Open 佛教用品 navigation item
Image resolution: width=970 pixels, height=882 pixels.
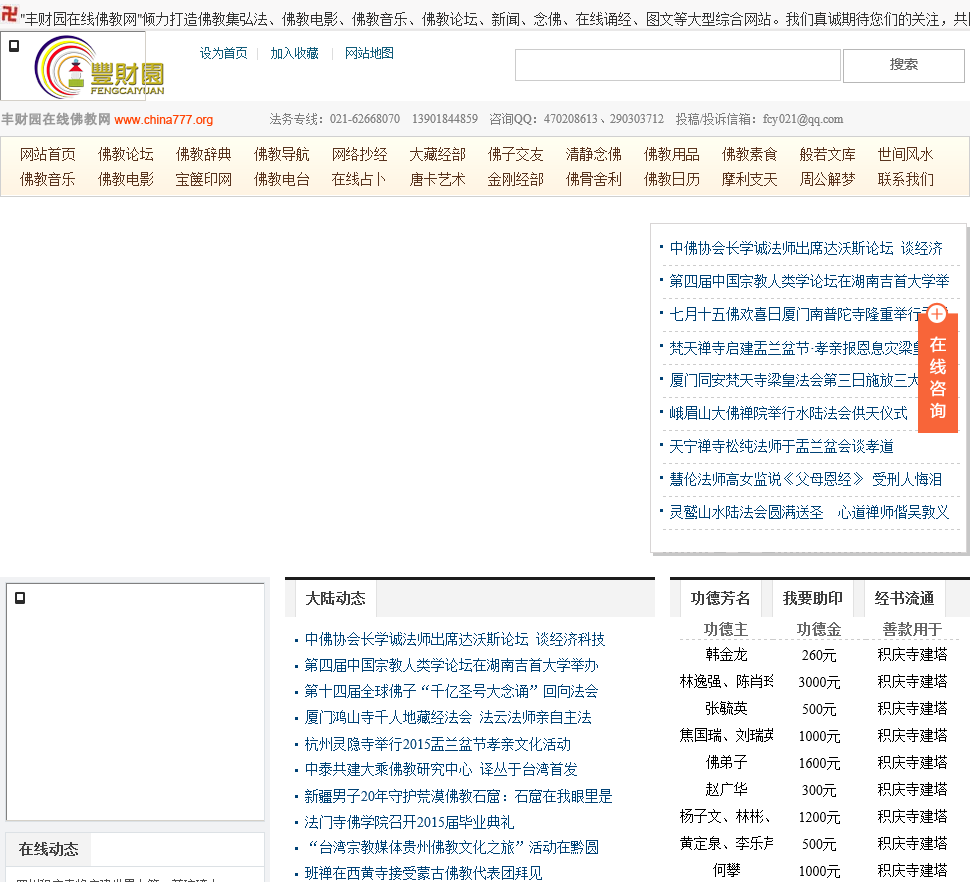click(x=671, y=154)
